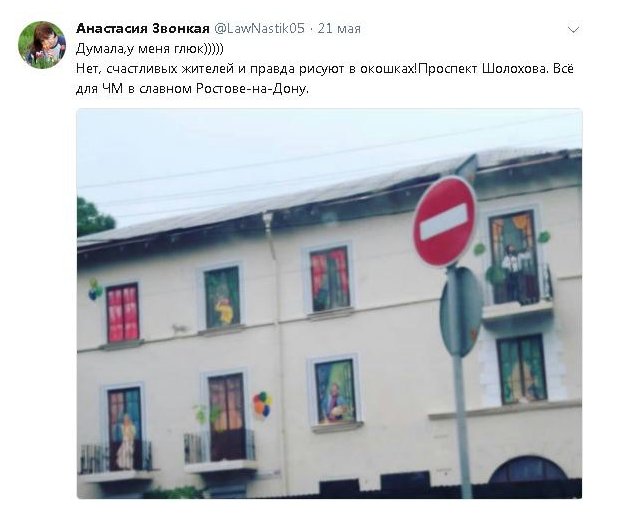Viewport: 638px width, 529px height.
Task: Click the painted woman on lower-left balcony
Action: [126, 442]
